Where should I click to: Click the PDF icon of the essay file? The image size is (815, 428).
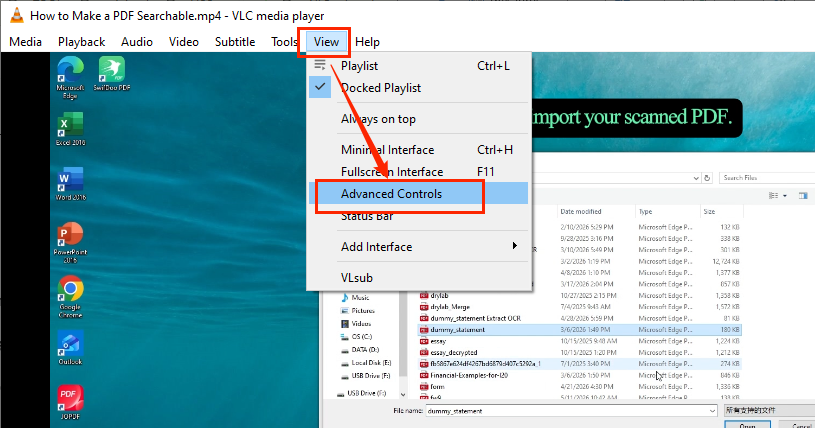424,341
